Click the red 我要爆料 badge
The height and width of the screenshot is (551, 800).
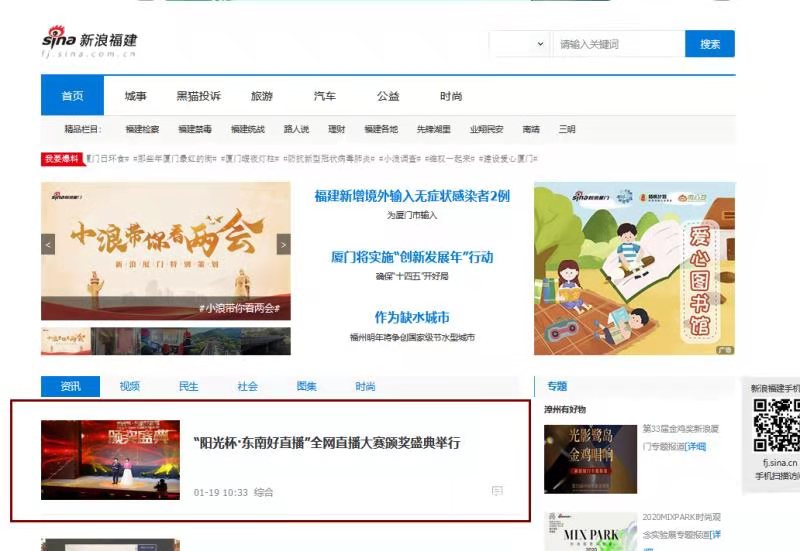(62, 159)
